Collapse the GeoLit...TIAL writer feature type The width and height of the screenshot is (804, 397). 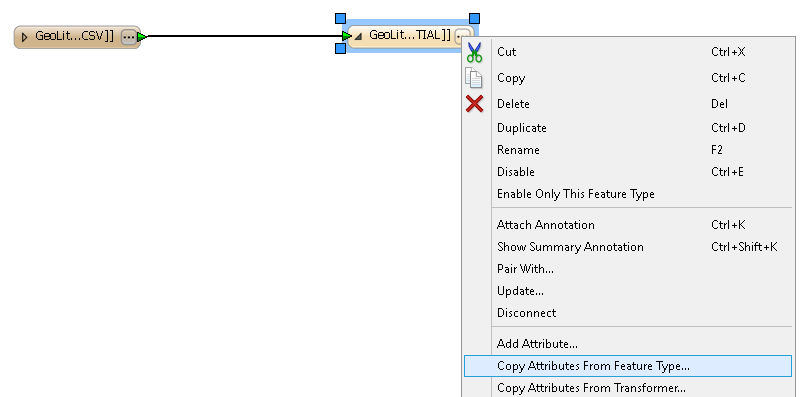359,36
